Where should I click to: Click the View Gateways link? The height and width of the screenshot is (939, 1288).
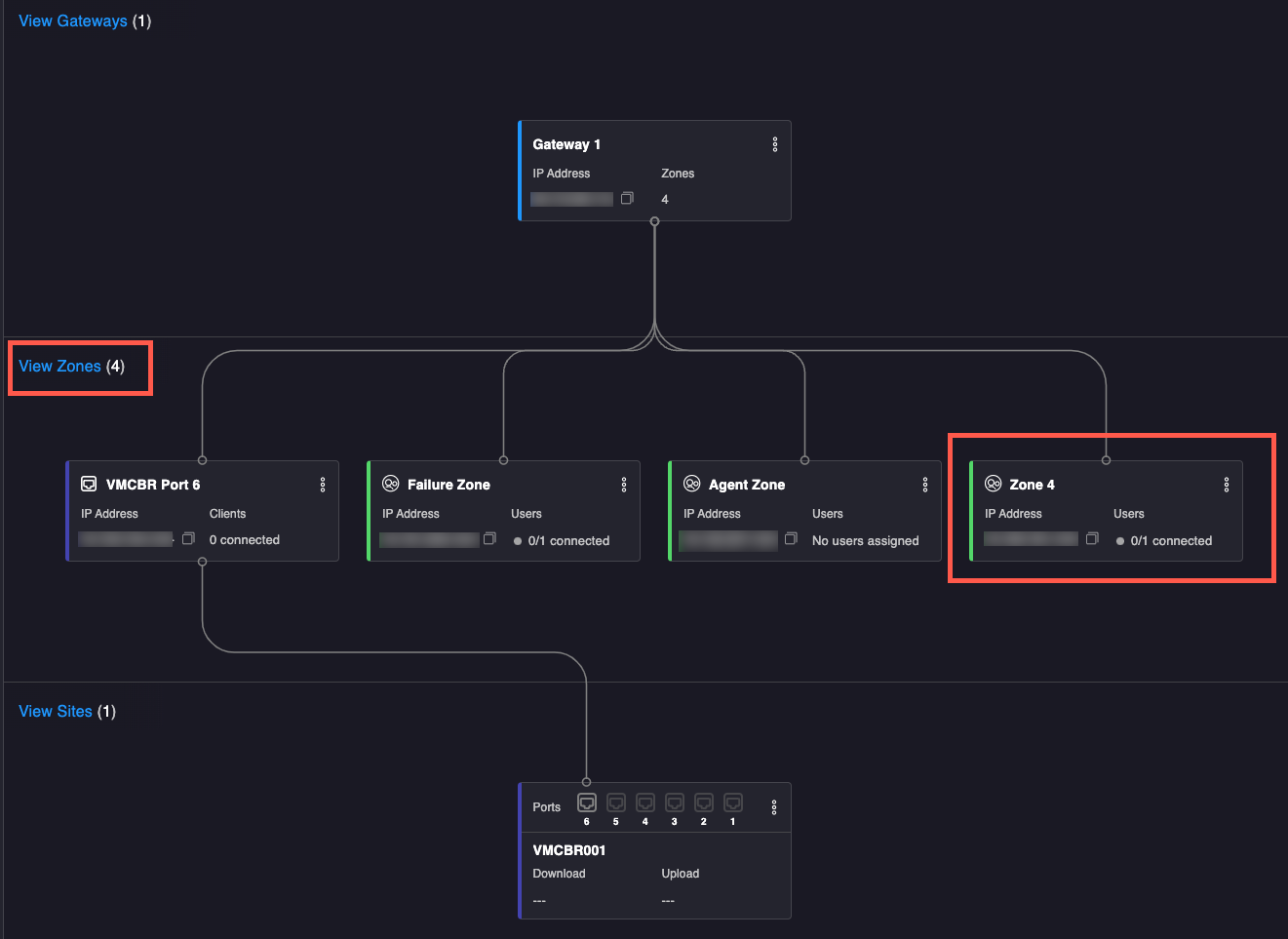(73, 21)
